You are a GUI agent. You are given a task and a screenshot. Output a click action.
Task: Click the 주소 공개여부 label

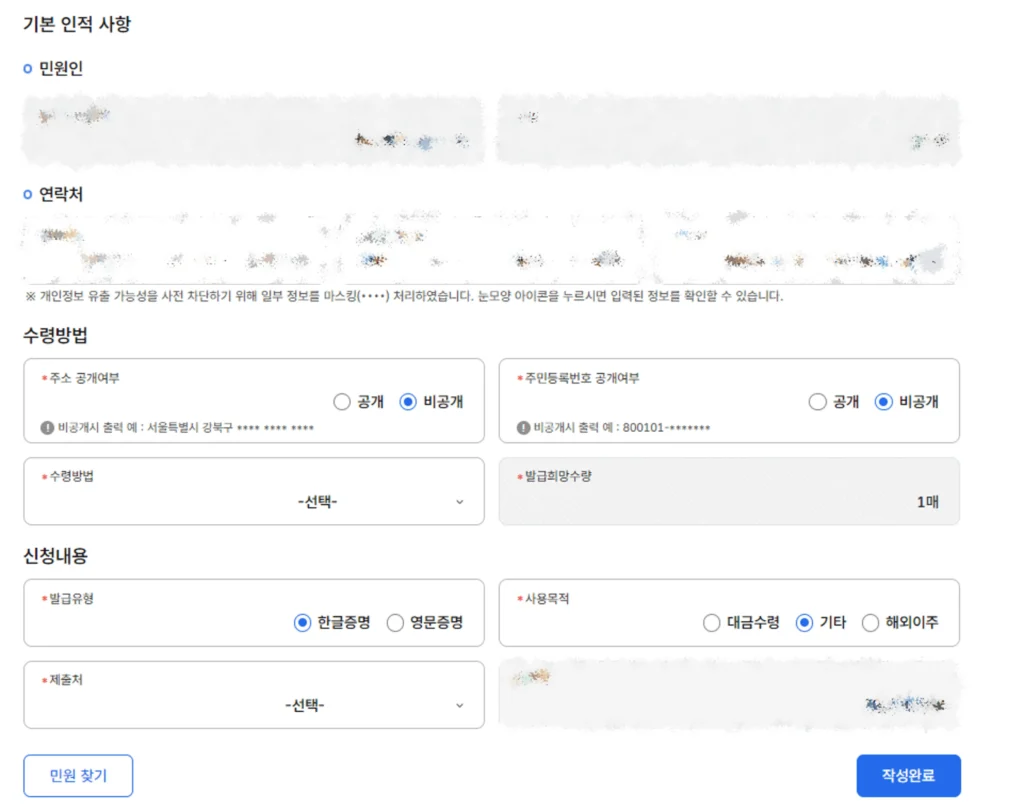[x=84, y=378]
